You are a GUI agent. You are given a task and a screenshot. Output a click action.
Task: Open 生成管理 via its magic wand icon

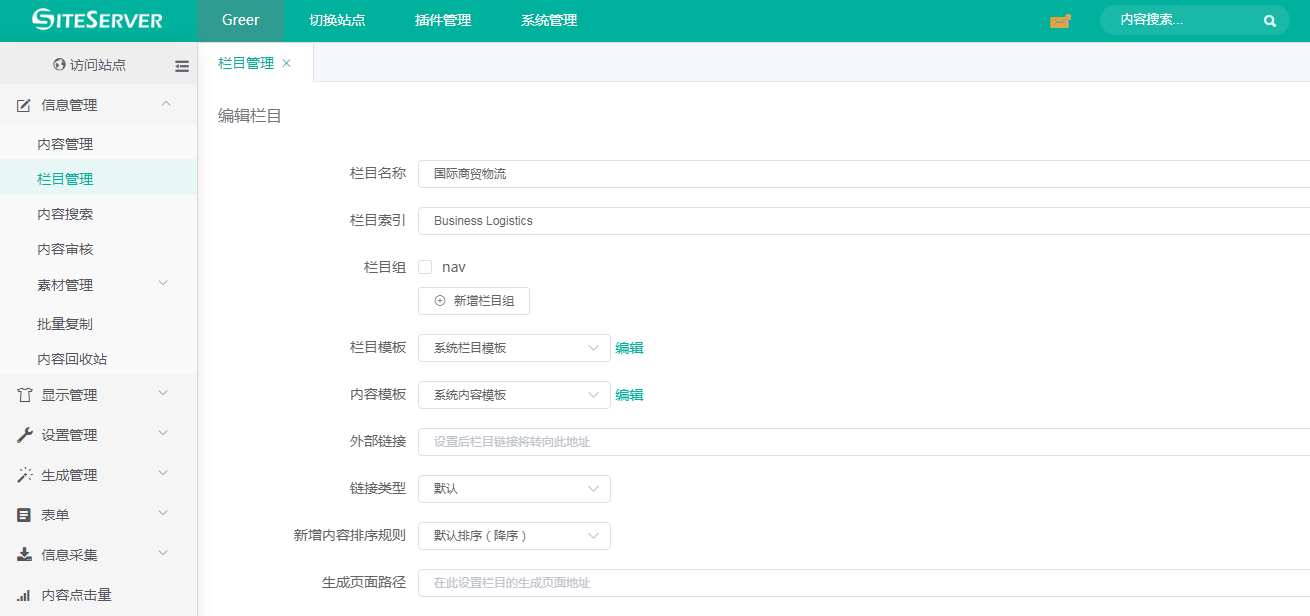[25, 475]
